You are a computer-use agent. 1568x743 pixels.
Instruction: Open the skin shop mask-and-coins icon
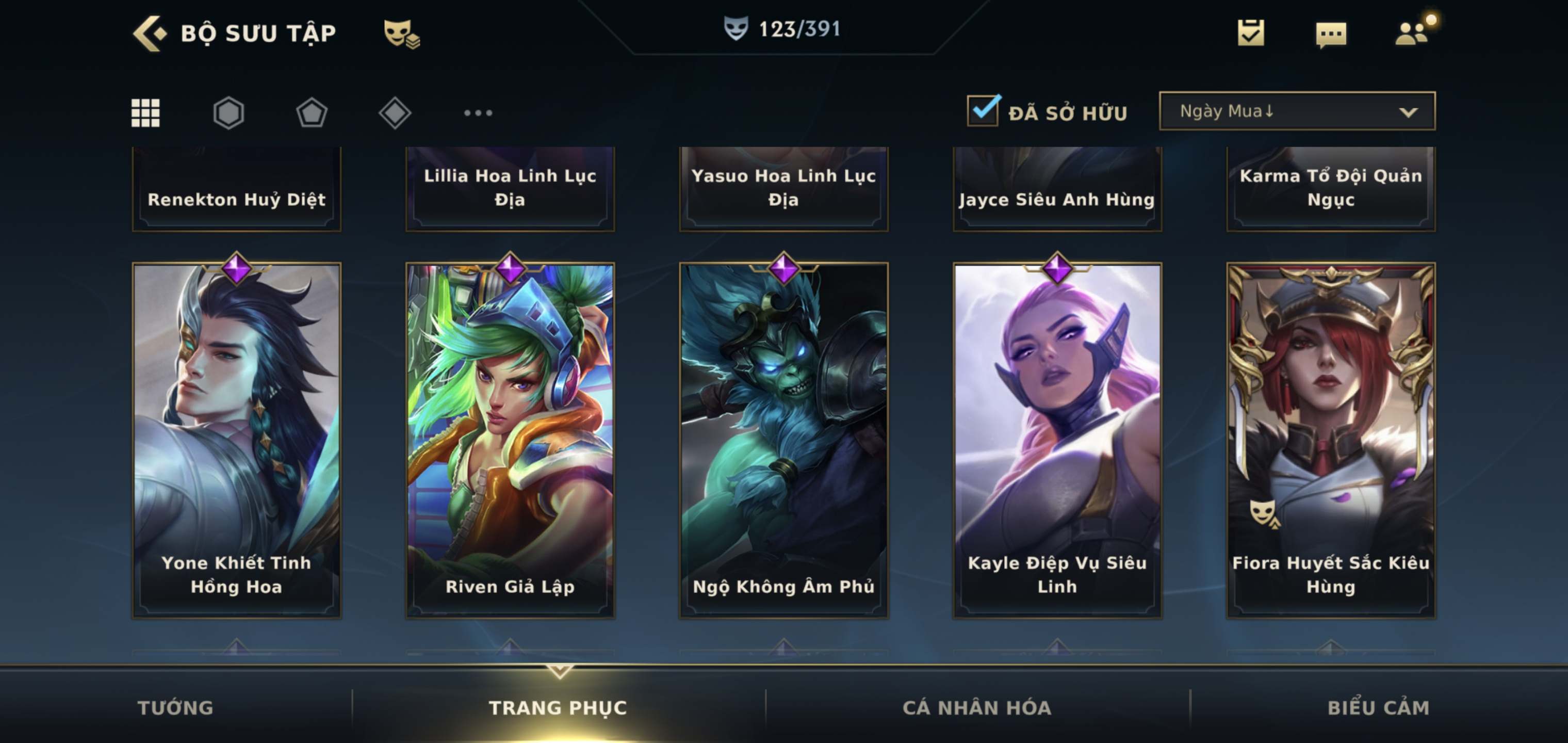pyautogui.click(x=402, y=34)
